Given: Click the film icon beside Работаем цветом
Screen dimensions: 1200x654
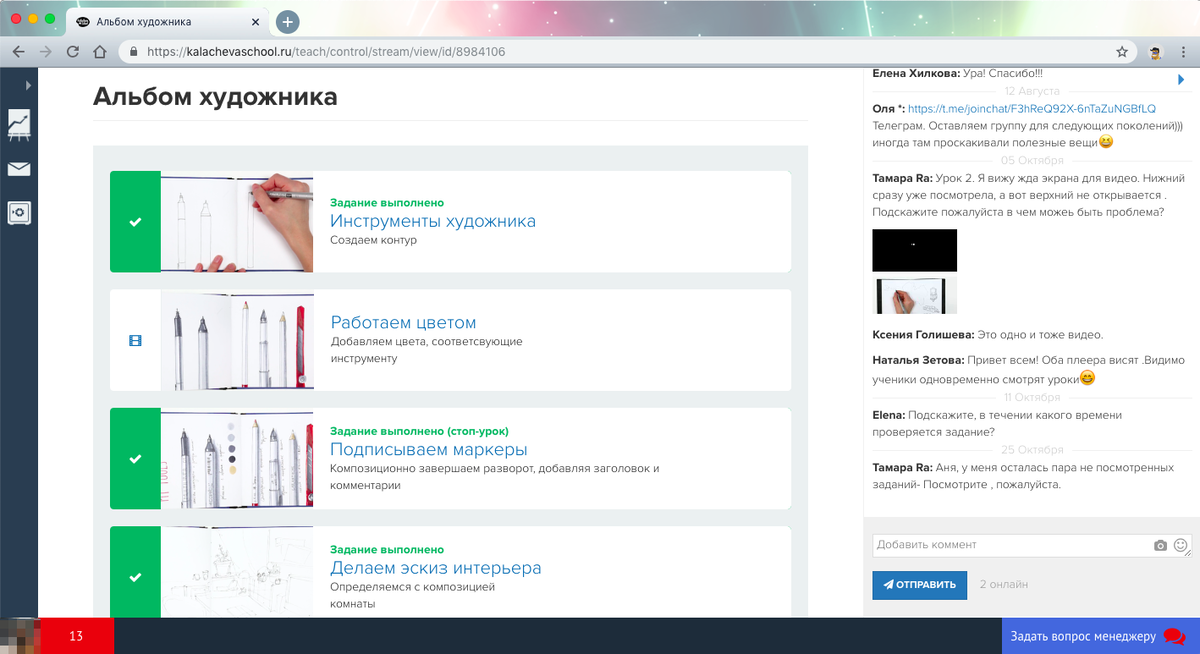Looking at the screenshot, I should (x=135, y=340).
